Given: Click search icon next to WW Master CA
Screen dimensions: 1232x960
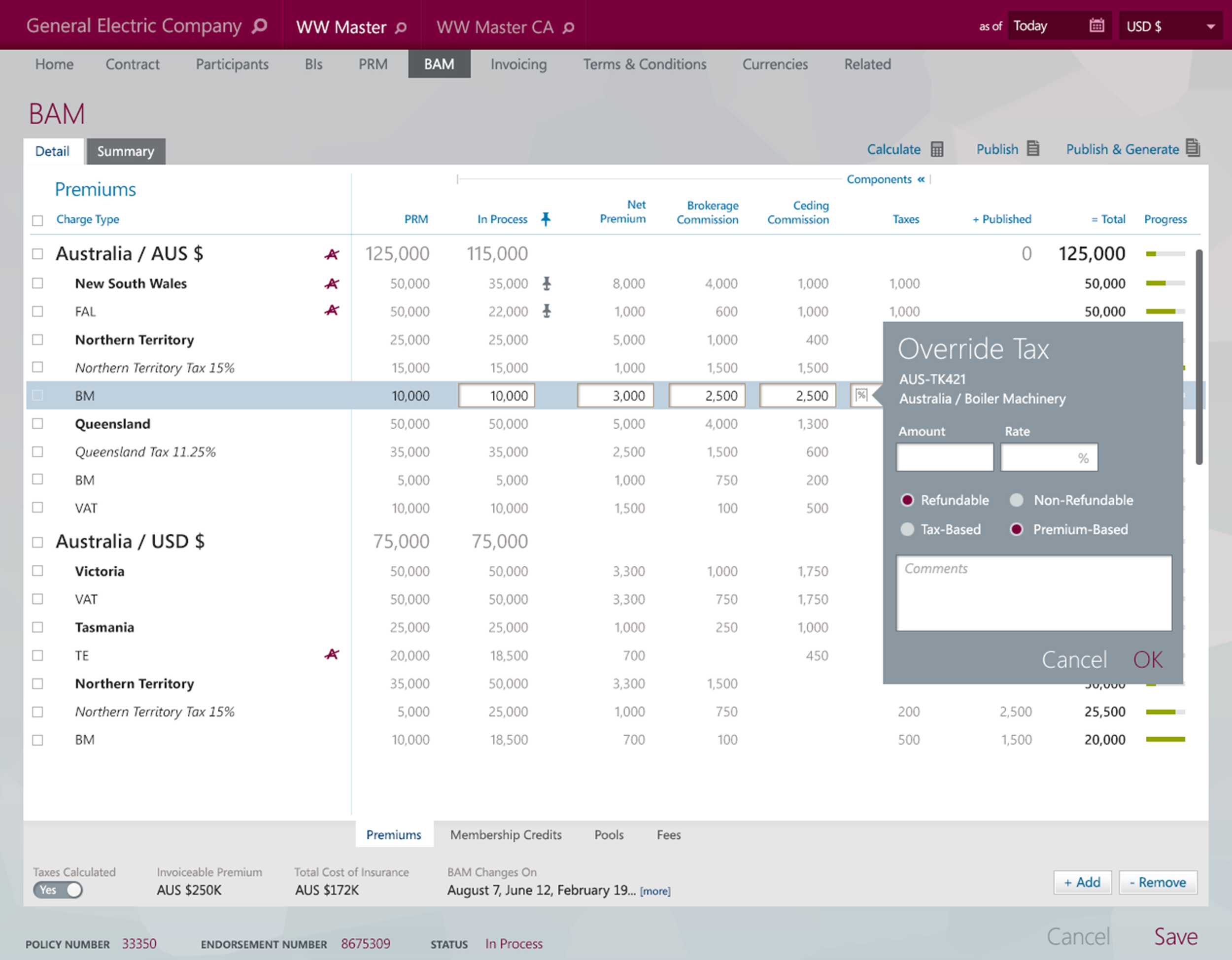Looking at the screenshot, I should pyautogui.click(x=569, y=27).
